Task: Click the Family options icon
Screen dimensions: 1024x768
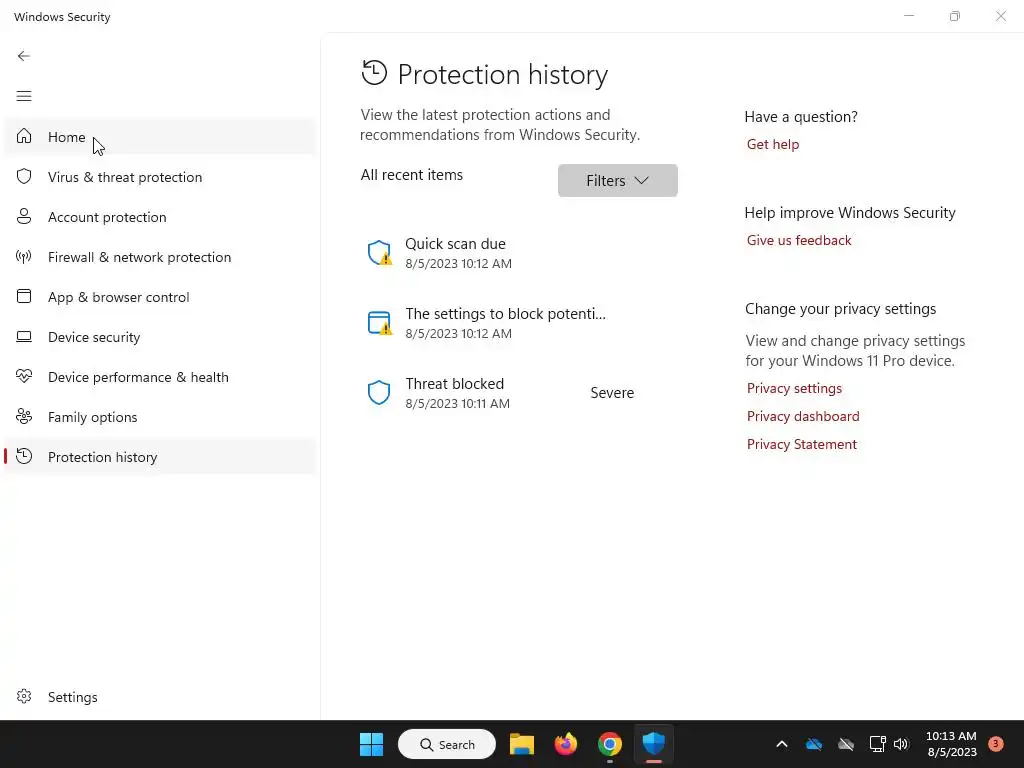Action: [x=24, y=417]
